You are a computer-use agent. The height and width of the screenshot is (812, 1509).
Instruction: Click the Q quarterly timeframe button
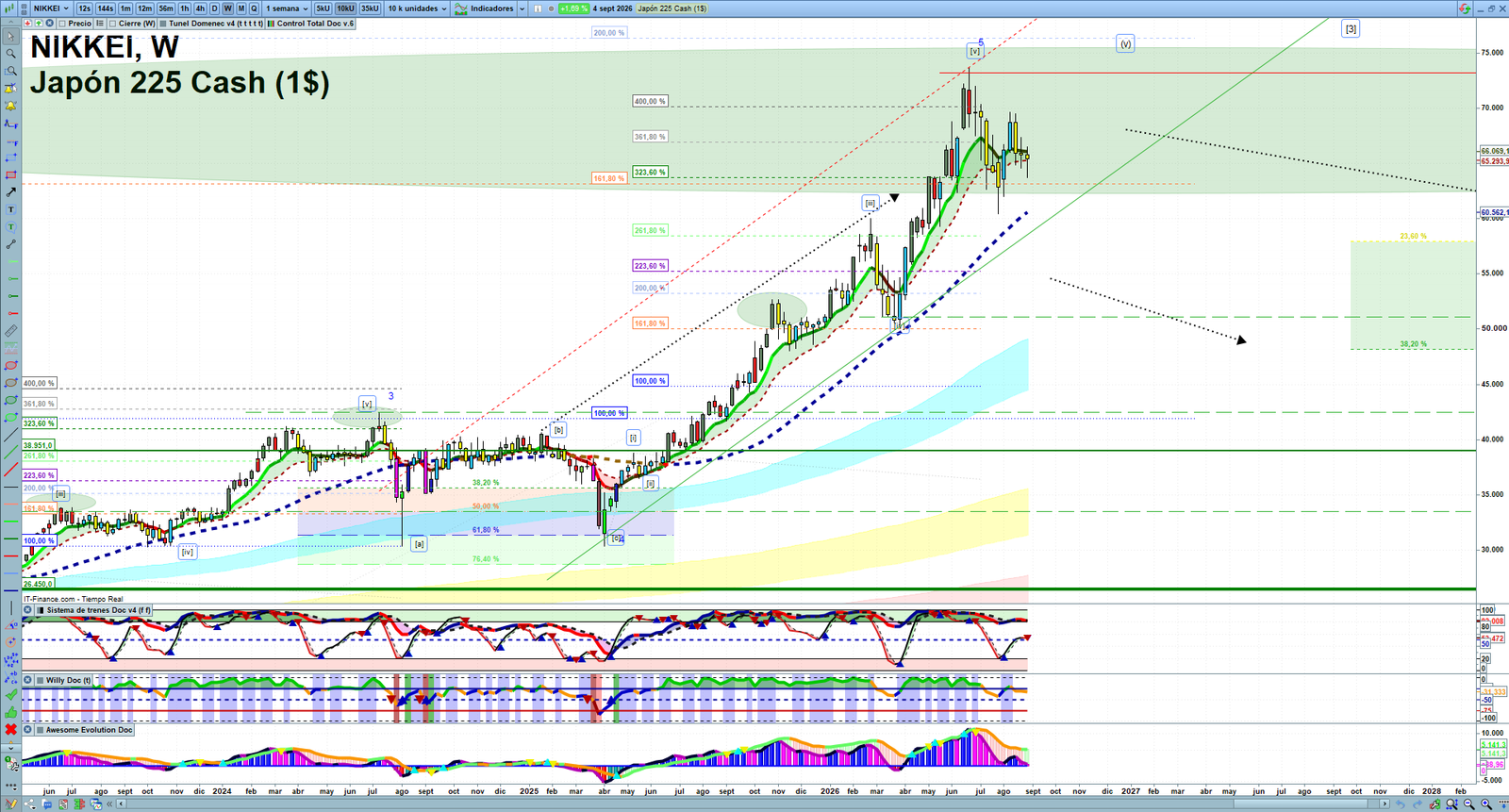(254, 8)
